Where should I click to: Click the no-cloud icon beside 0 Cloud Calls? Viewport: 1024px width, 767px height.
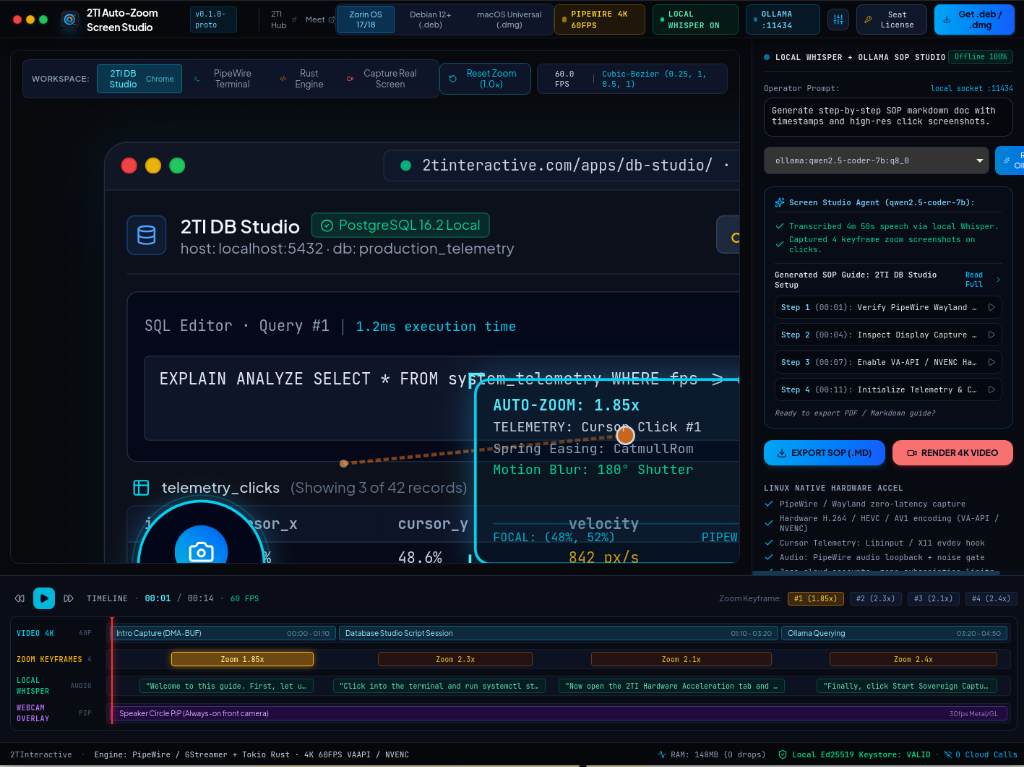click(948, 755)
